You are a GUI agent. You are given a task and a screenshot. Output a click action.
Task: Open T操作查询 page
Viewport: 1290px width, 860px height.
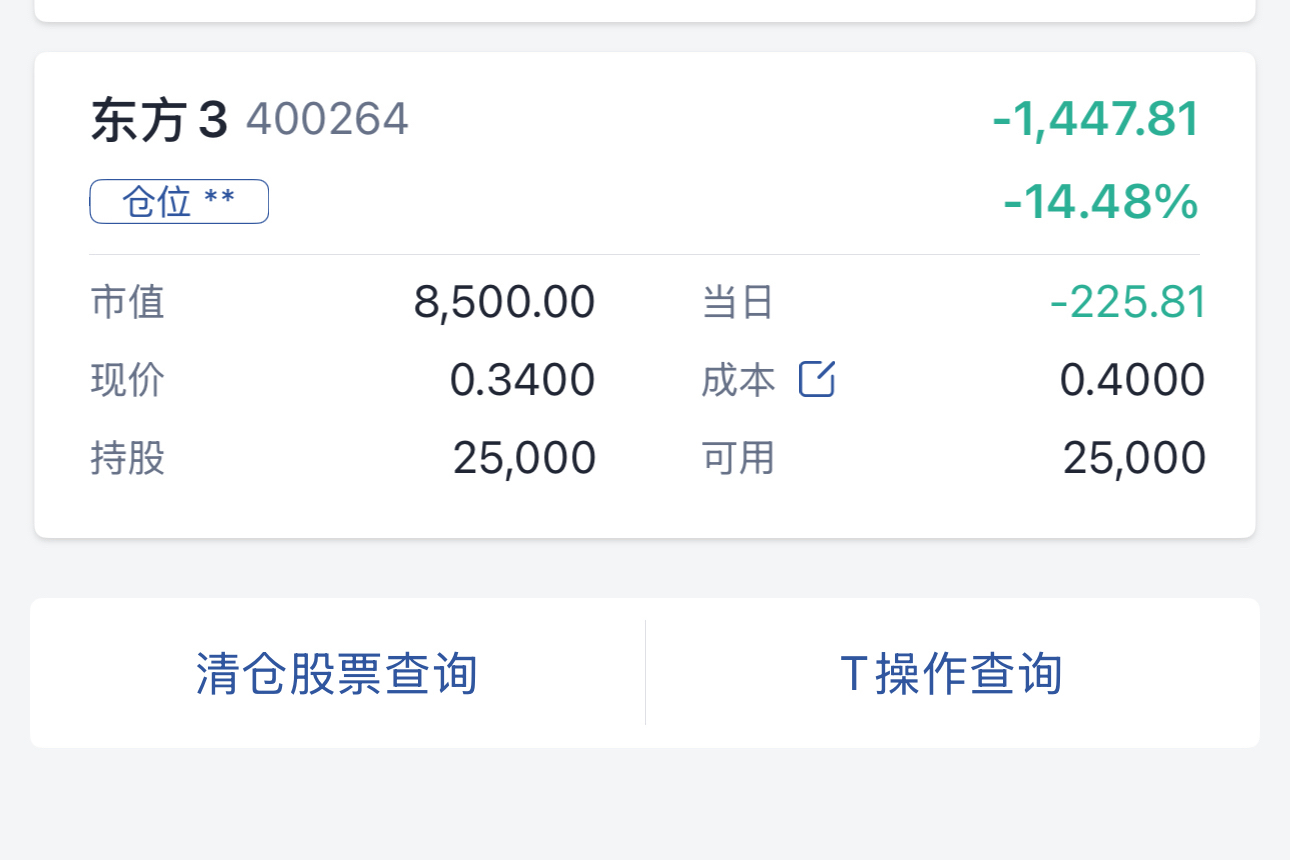[x=951, y=673]
